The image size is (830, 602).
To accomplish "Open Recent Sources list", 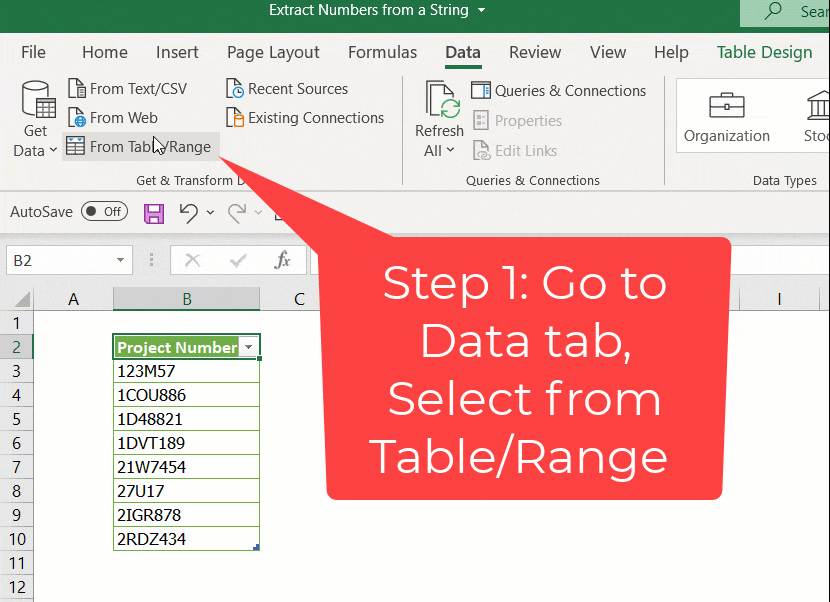I will click(x=287, y=89).
